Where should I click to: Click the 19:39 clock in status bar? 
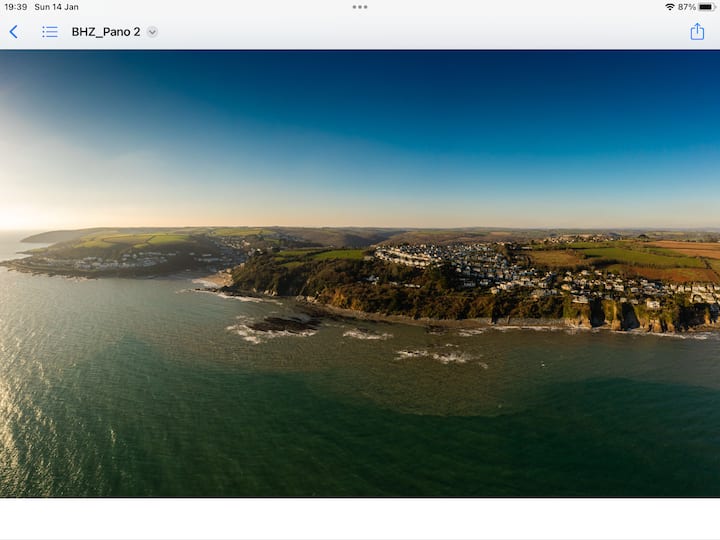(x=16, y=7)
